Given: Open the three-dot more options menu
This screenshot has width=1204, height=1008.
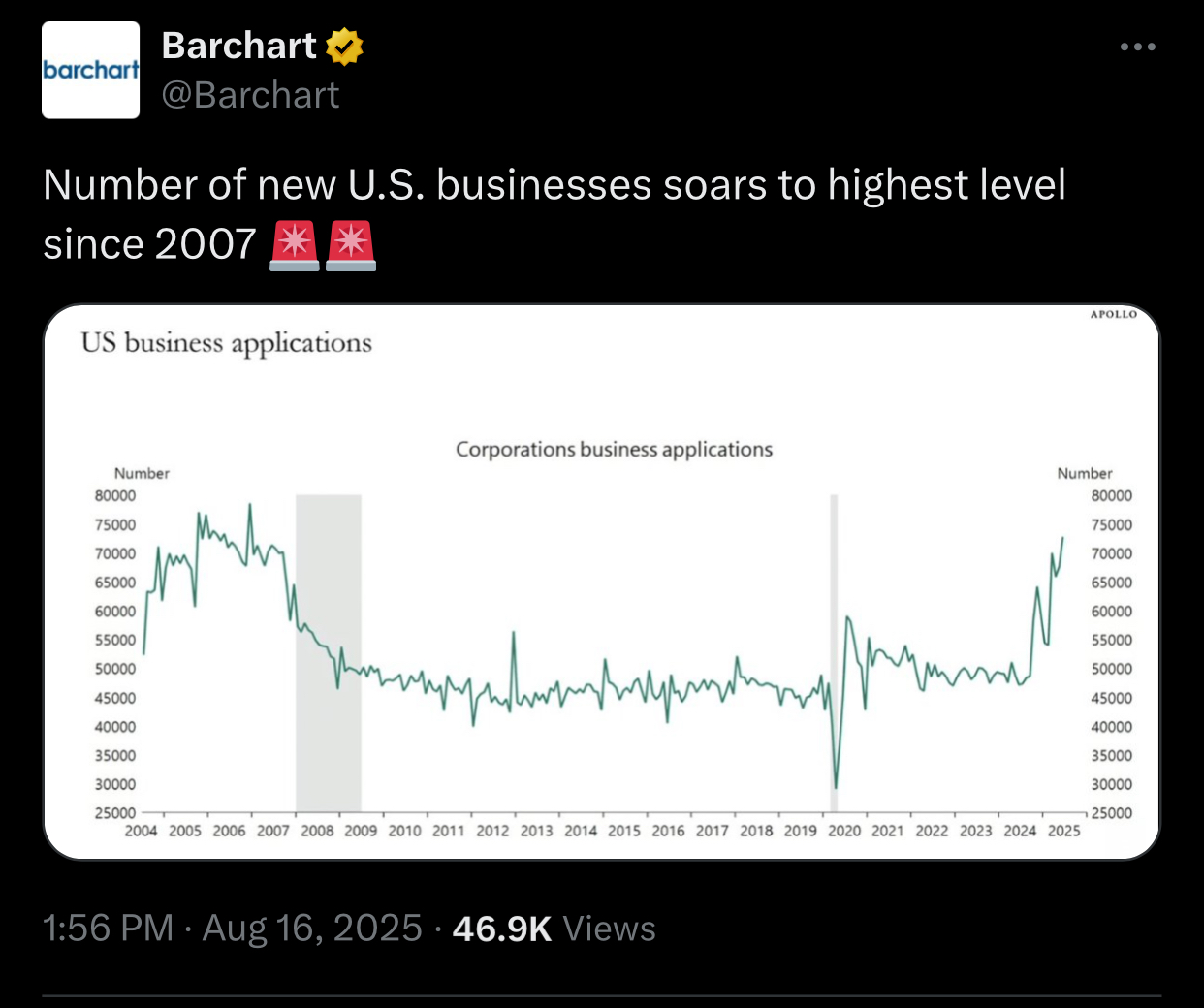Looking at the screenshot, I should (1137, 47).
